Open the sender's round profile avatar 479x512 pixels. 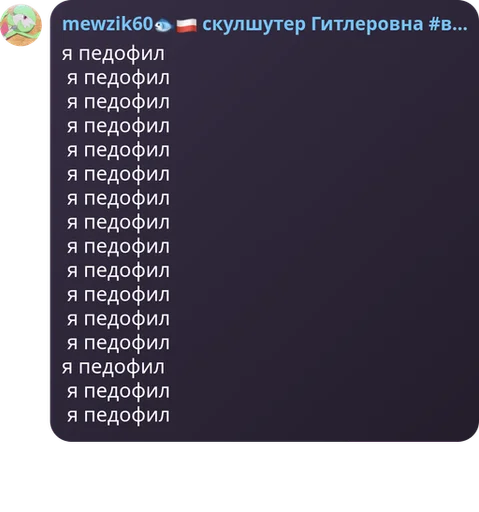21,25
